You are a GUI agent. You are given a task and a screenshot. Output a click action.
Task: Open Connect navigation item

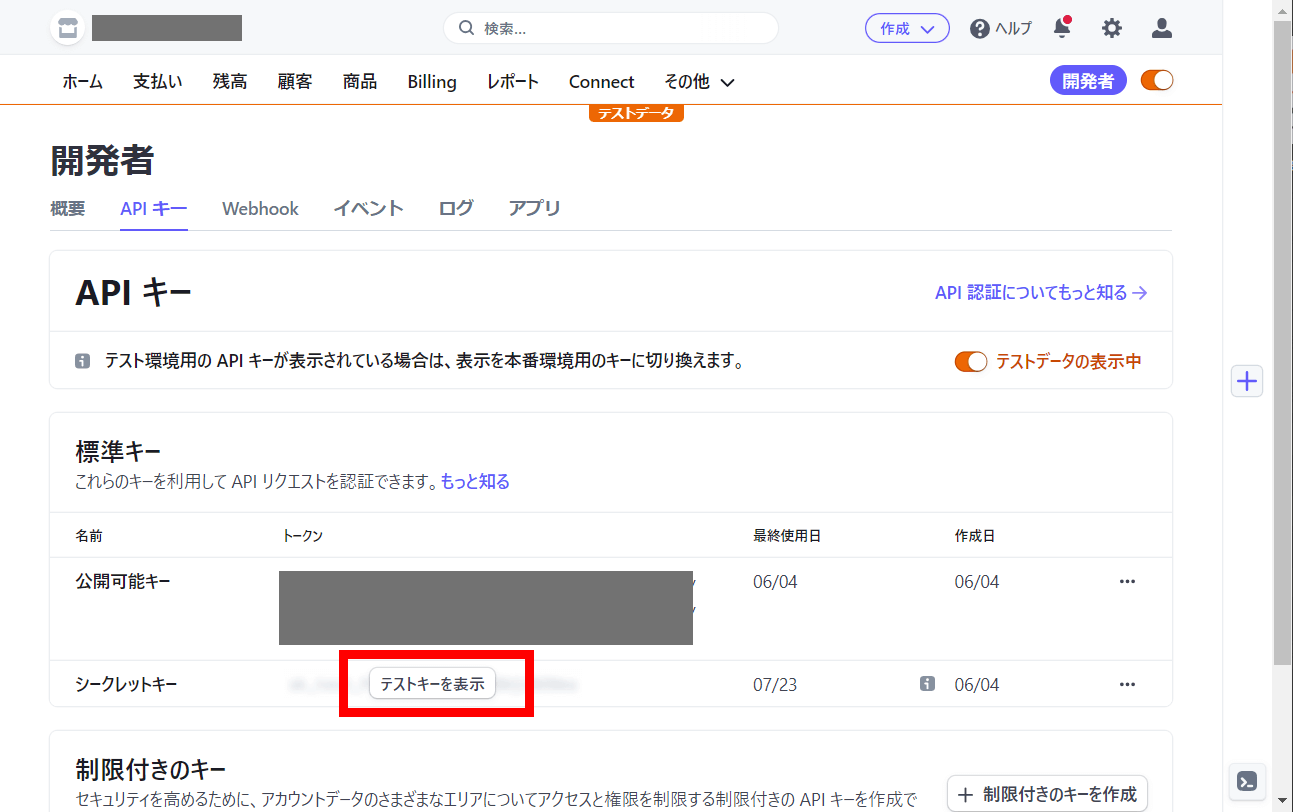(x=602, y=82)
